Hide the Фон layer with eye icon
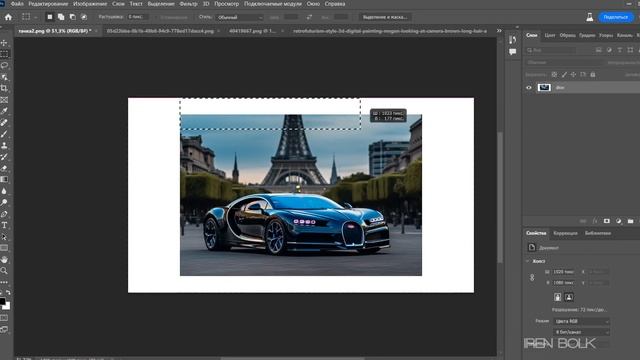Screen dimensions: 640x360 pyautogui.click(x=529, y=87)
